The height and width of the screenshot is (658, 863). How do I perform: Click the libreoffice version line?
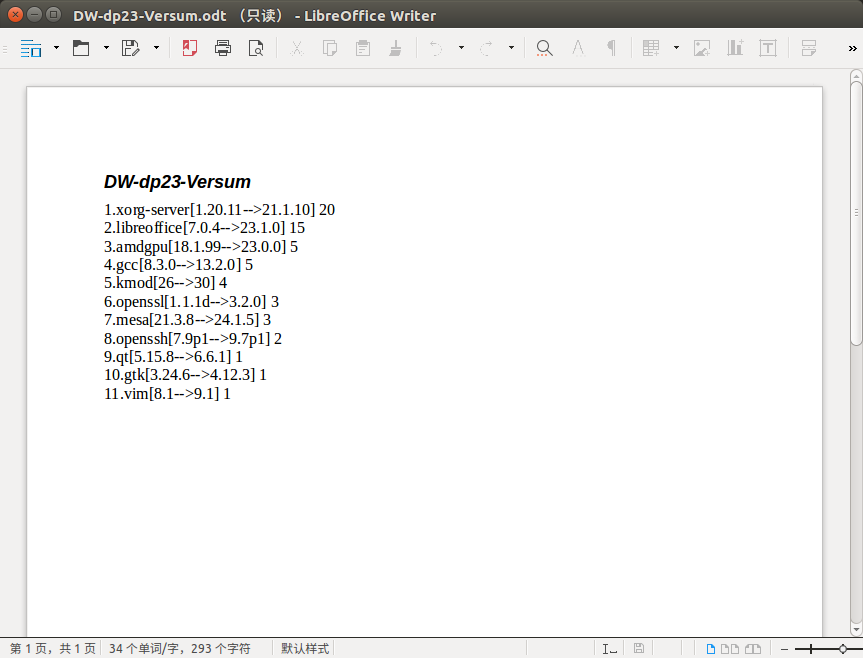click(x=204, y=228)
